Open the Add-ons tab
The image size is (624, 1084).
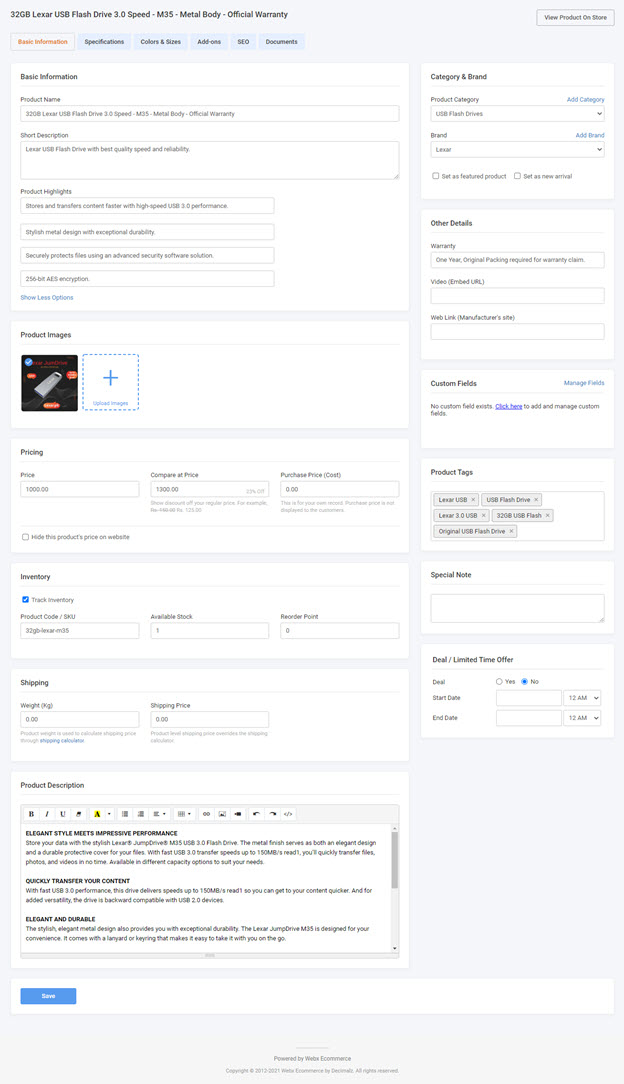pyautogui.click(x=209, y=41)
